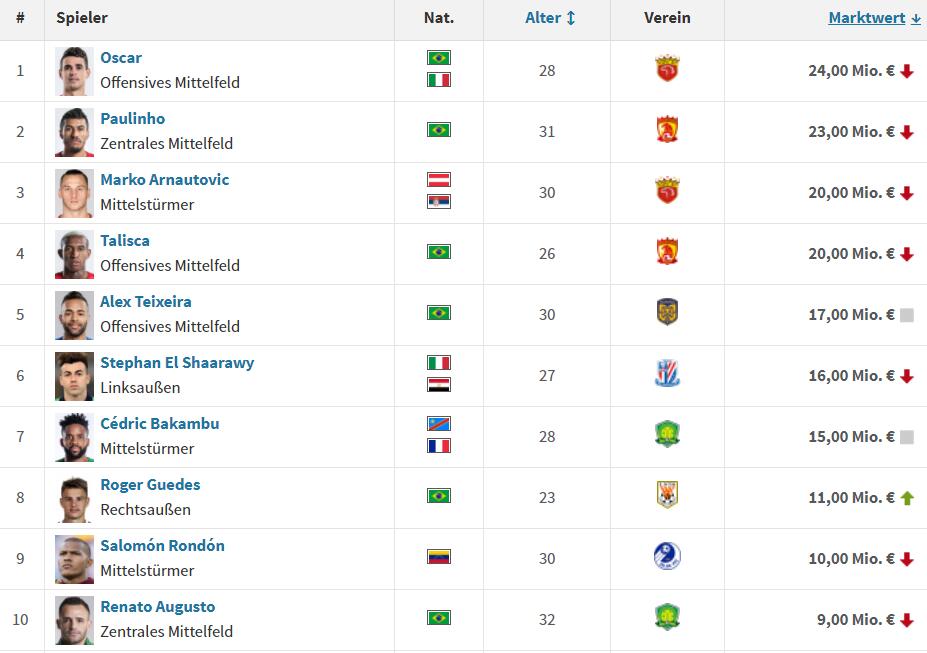
Task: Click Oscar's club crest icon
Action: pos(667,69)
